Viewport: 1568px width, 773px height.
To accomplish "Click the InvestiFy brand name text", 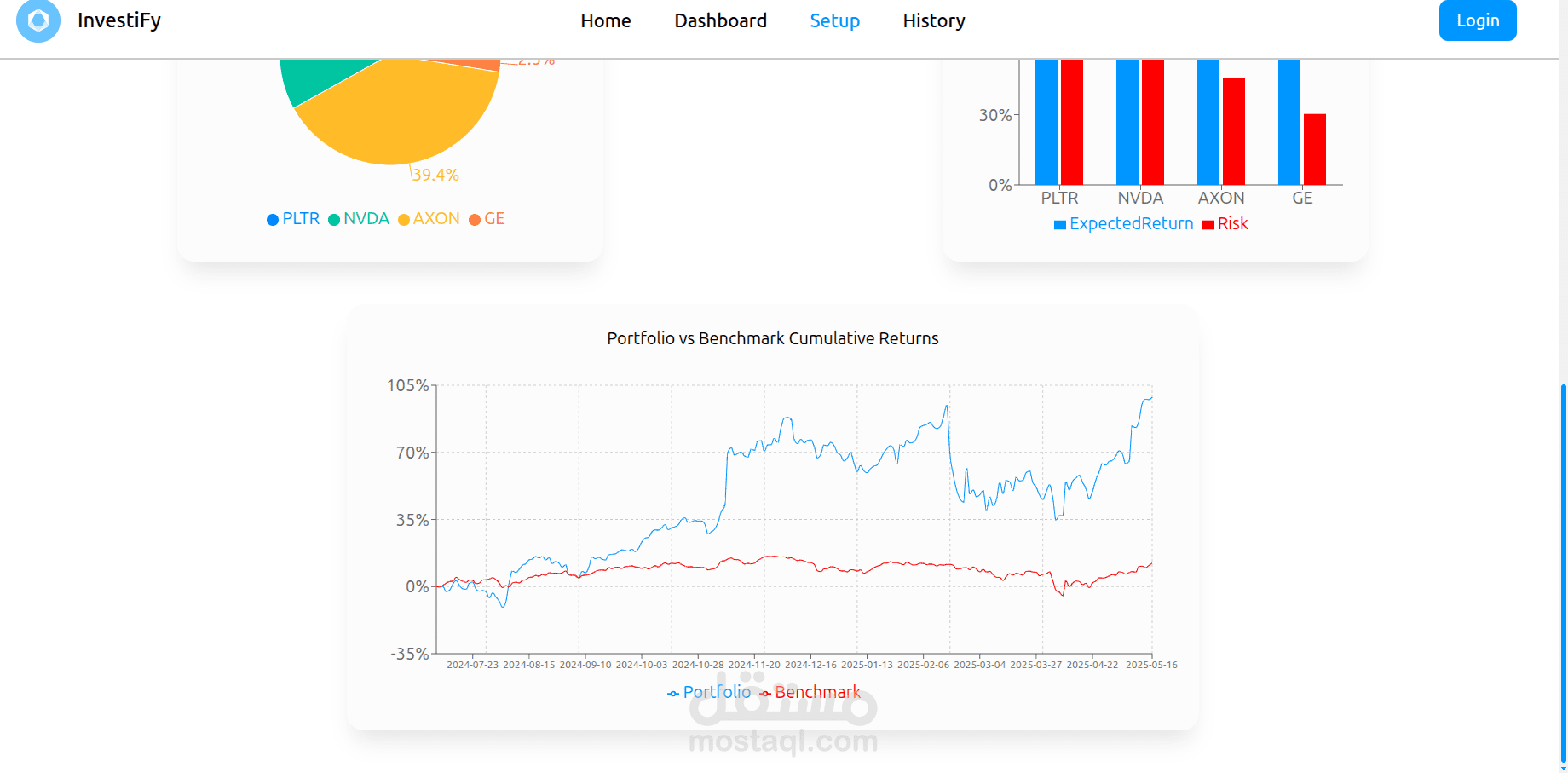I will [119, 20].
